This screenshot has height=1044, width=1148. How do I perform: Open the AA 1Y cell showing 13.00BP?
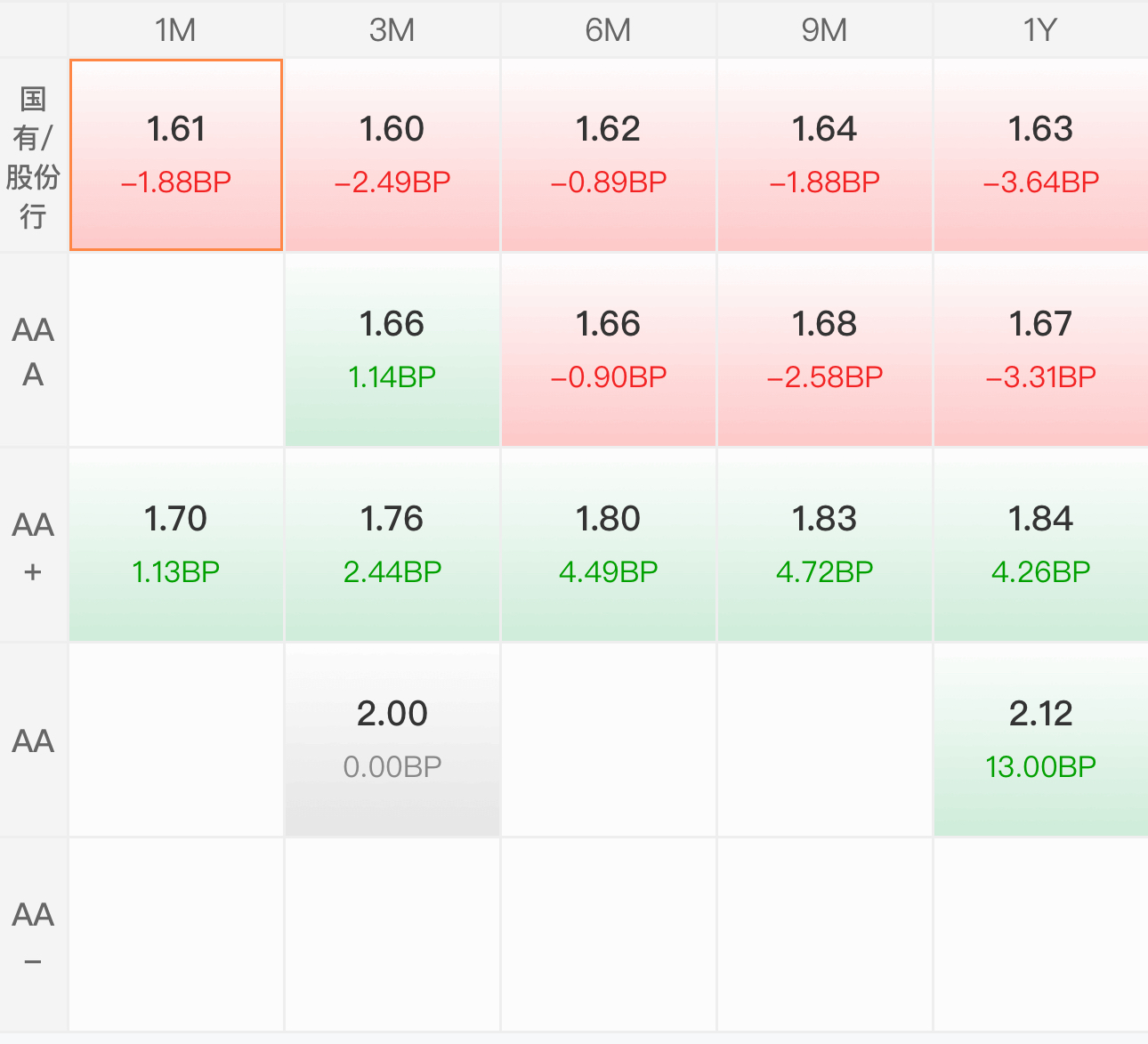(1041, 741)
